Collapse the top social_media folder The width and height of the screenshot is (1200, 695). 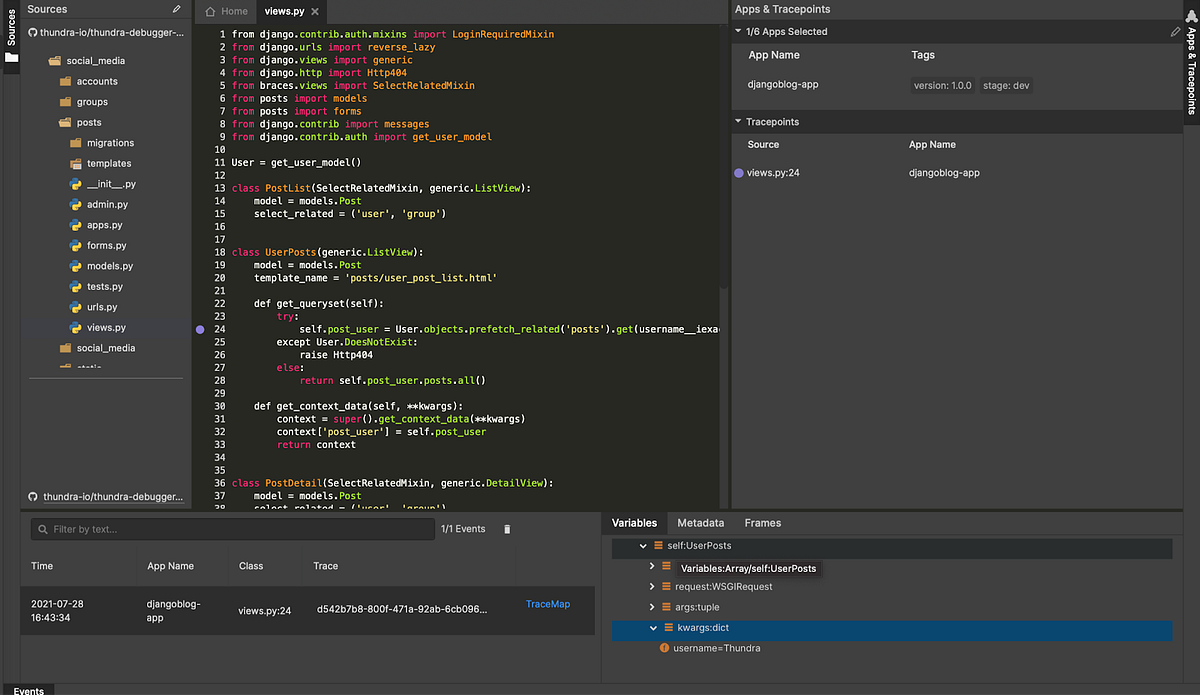tap(56, 61)
